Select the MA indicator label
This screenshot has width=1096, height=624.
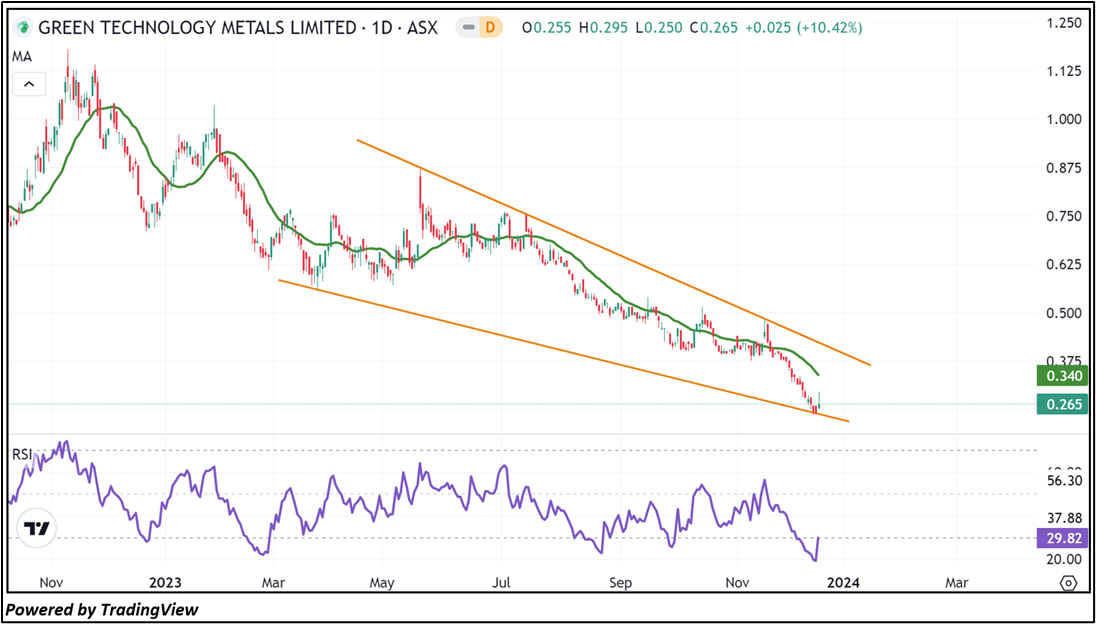[22, 57]
